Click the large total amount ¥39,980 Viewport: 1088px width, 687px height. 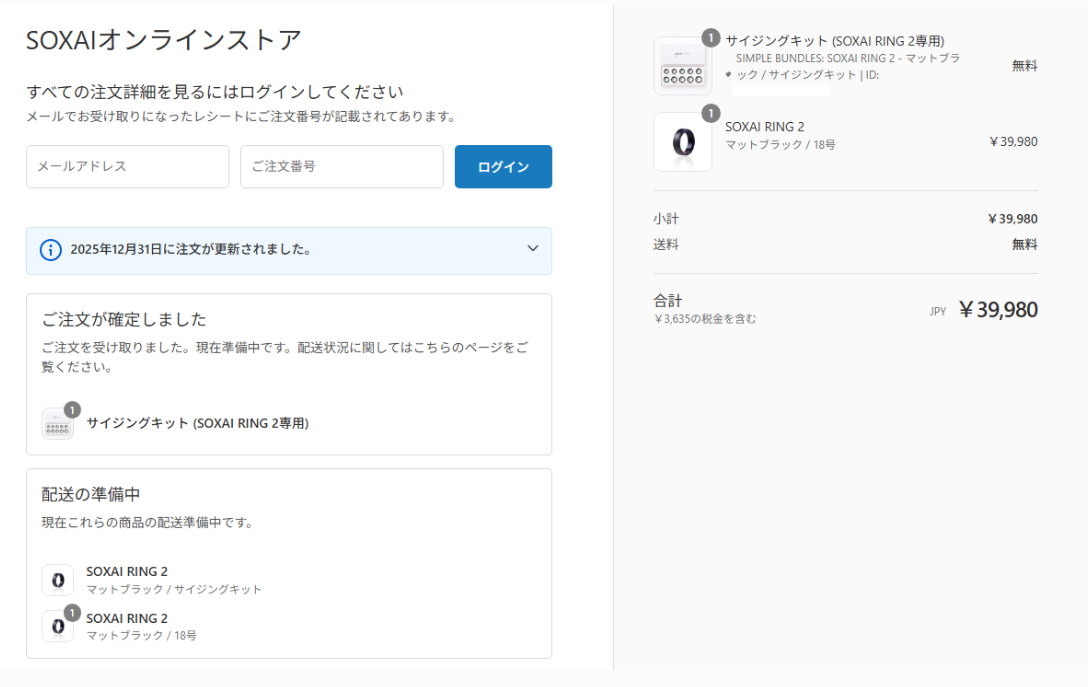[998, 309]
